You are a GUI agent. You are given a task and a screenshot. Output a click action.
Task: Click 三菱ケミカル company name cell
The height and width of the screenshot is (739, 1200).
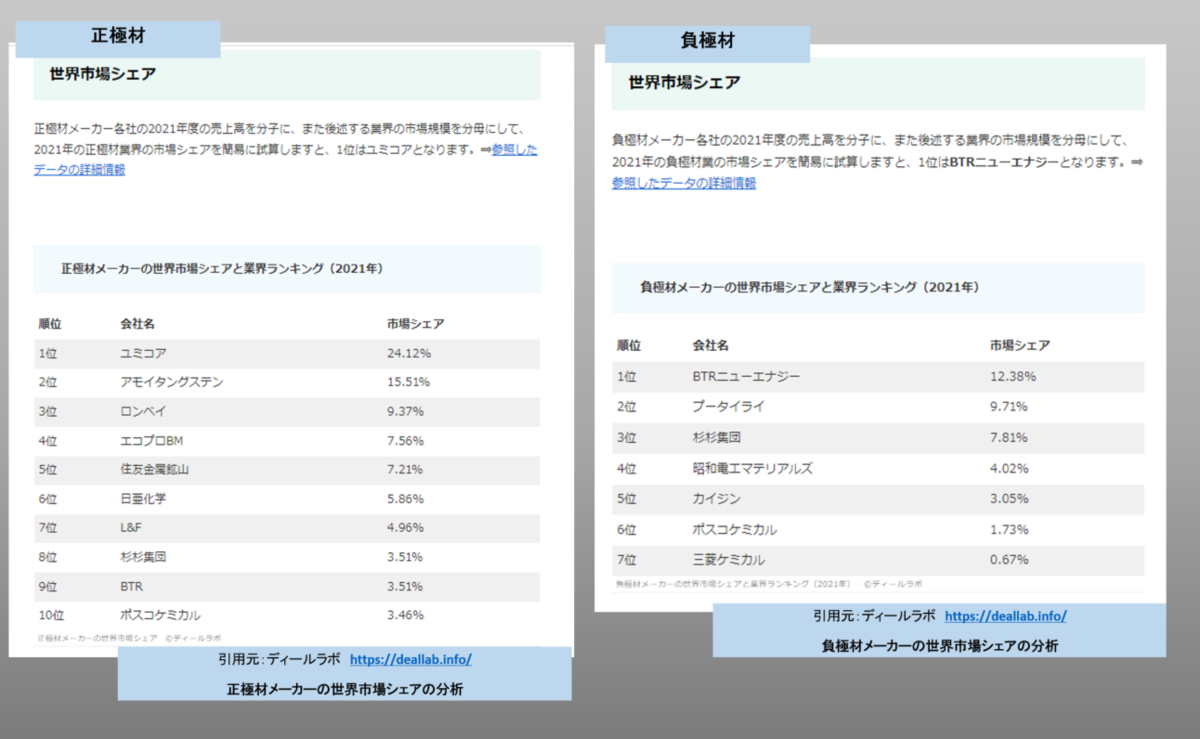[729, 559]
